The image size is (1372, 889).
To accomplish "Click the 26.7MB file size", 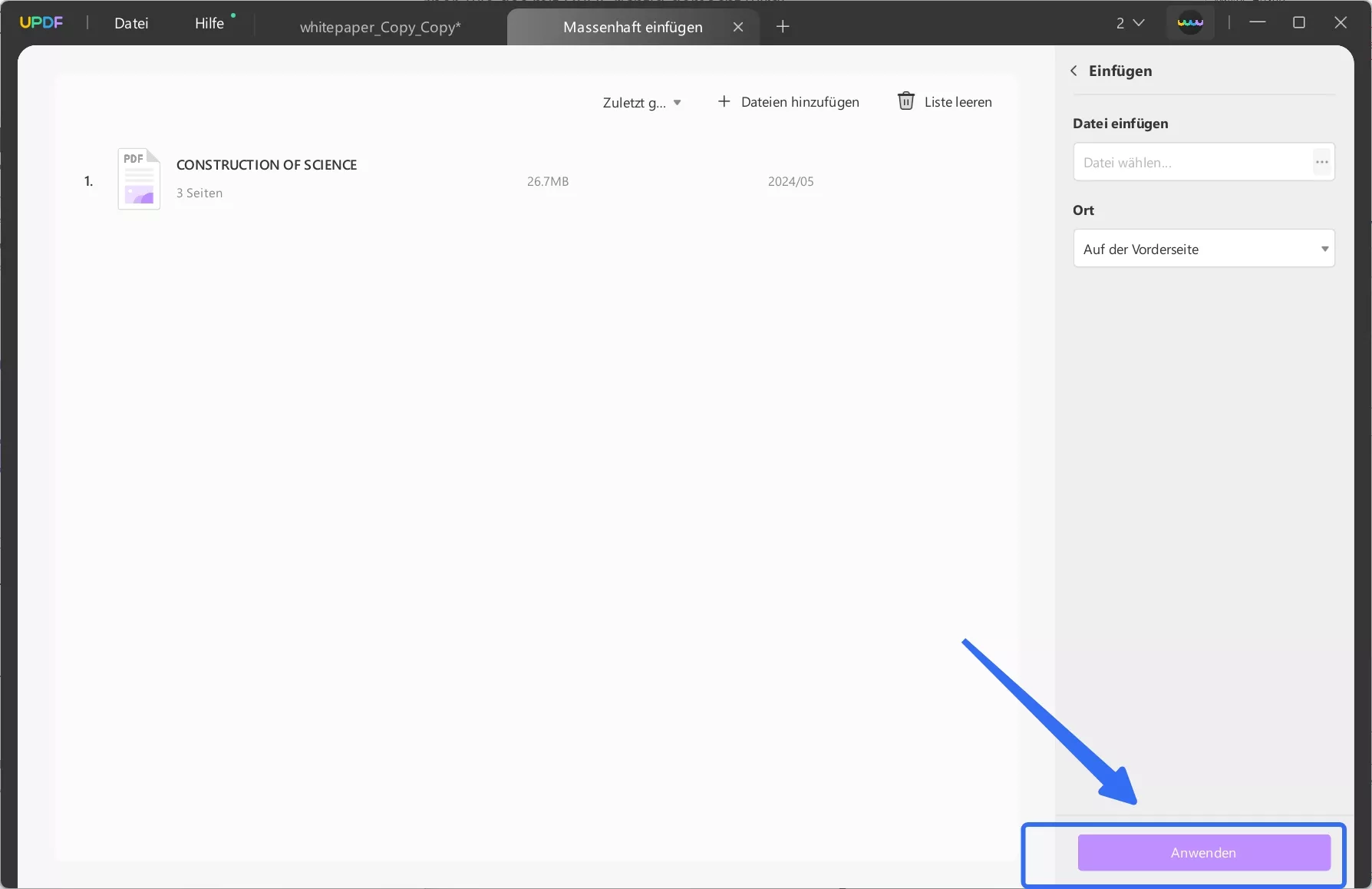I will point(548,181).
